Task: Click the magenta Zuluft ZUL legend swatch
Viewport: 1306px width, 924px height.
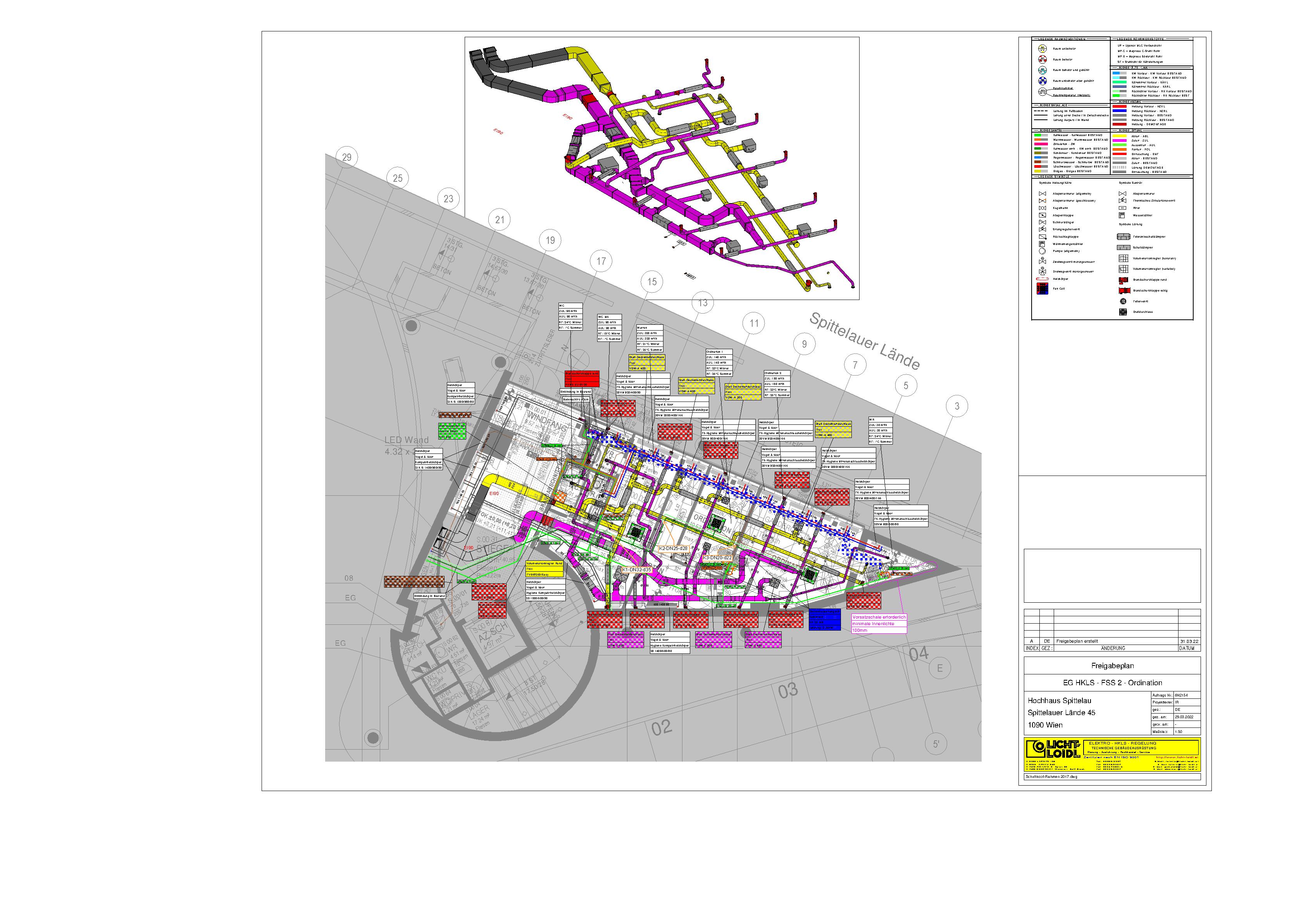Action: [1120, 141]
